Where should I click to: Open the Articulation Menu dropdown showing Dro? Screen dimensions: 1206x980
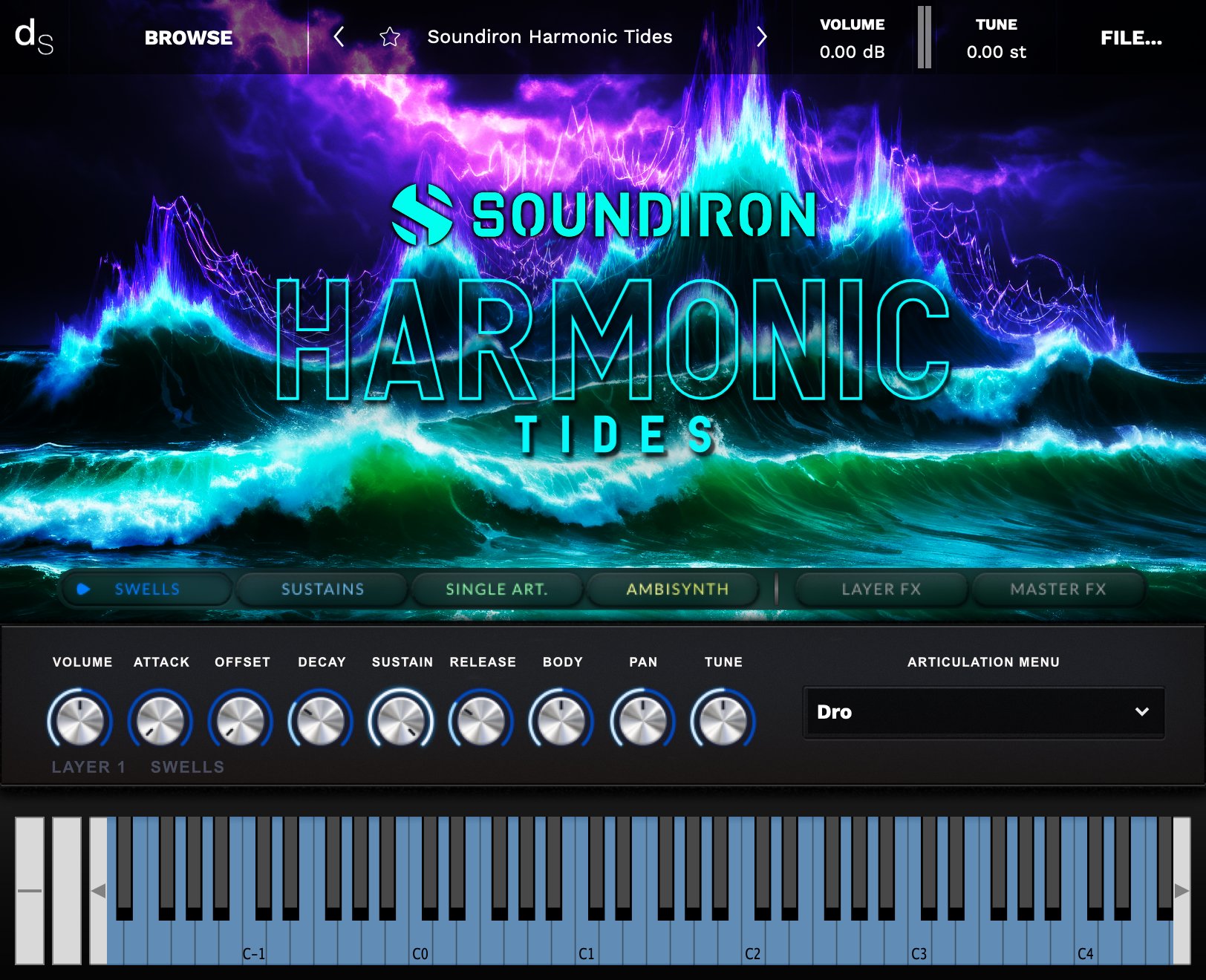click(983, 712)
